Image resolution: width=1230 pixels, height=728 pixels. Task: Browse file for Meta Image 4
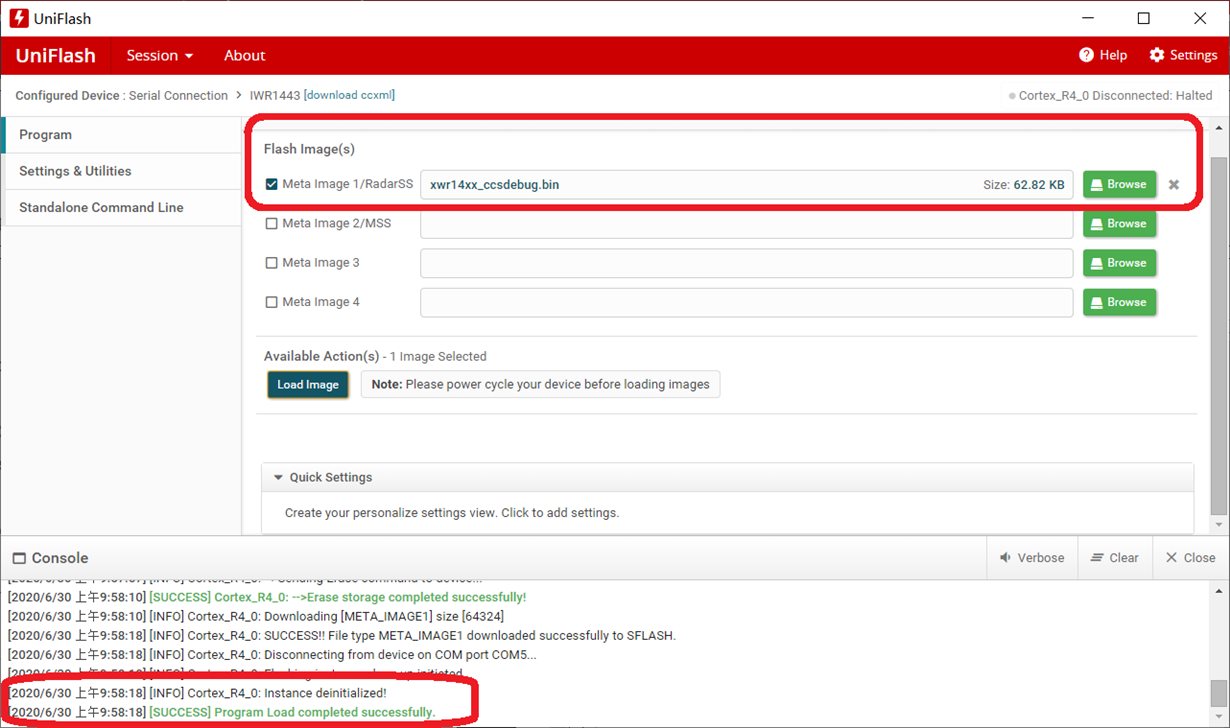(x=1119, y=301)
